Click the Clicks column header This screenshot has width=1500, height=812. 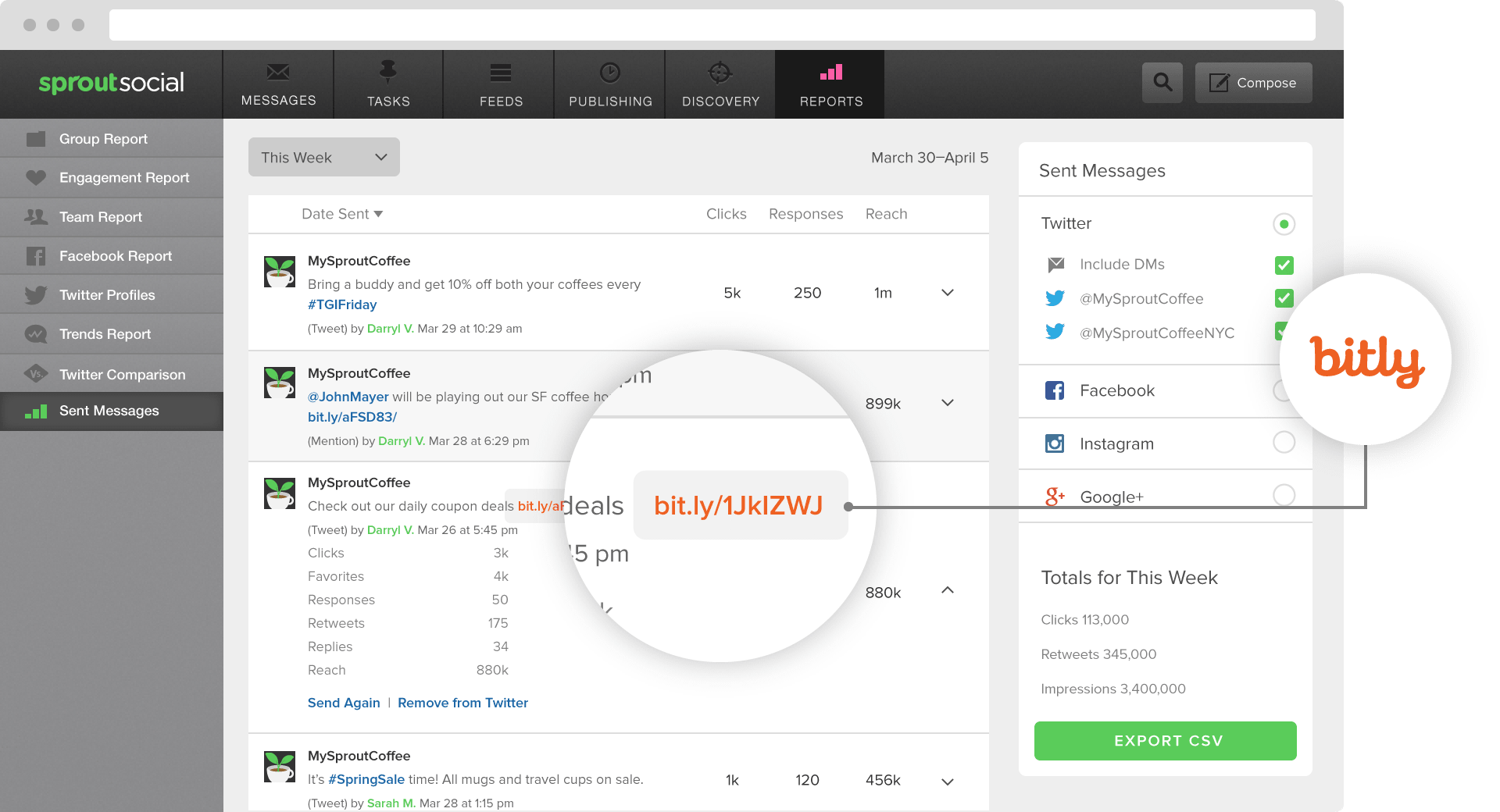click(726, 214)
